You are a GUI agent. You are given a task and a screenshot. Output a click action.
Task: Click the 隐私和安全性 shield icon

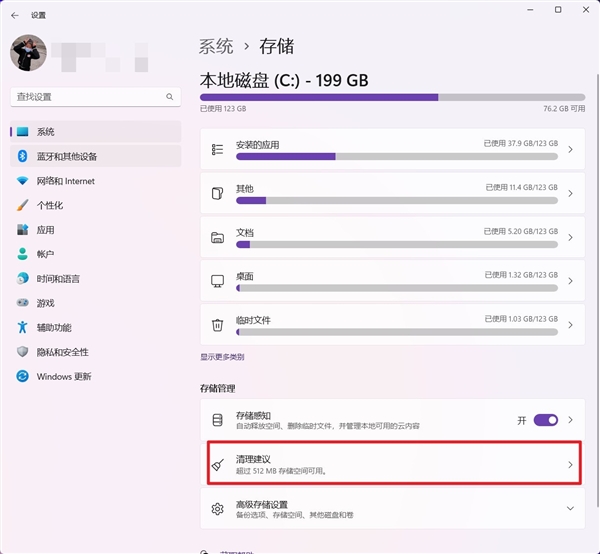23,352
